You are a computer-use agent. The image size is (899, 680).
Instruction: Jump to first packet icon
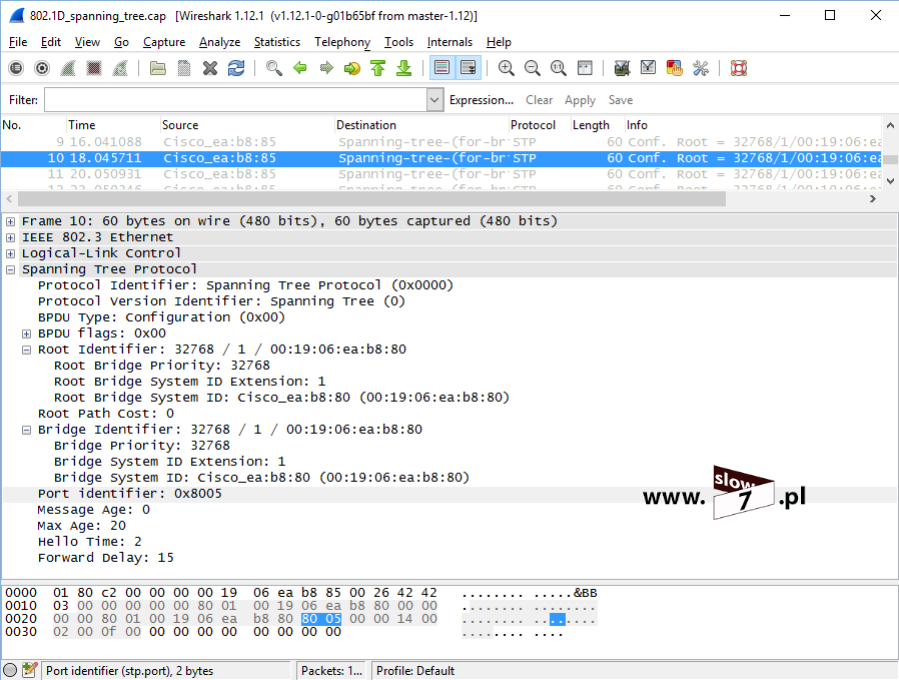[378, 68]
